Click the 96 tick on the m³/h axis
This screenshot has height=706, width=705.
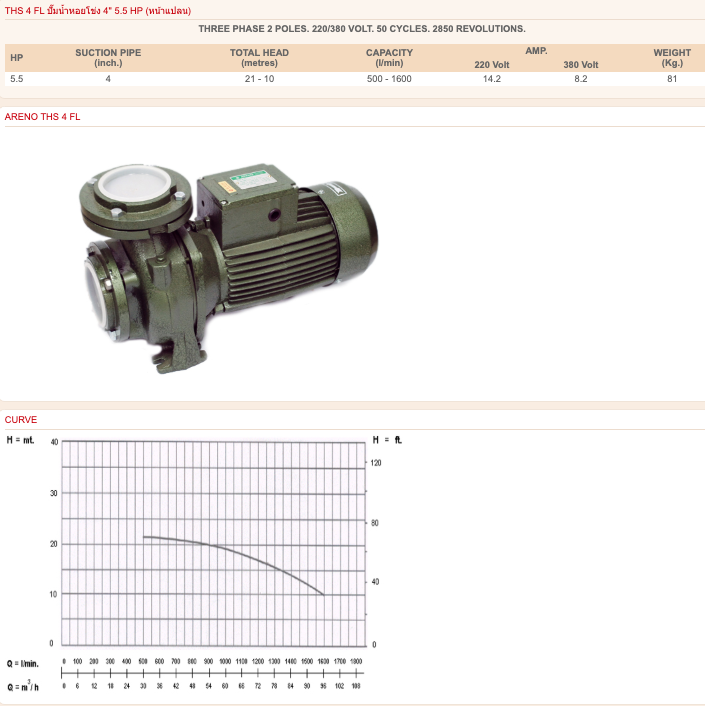tap(323, 686)
